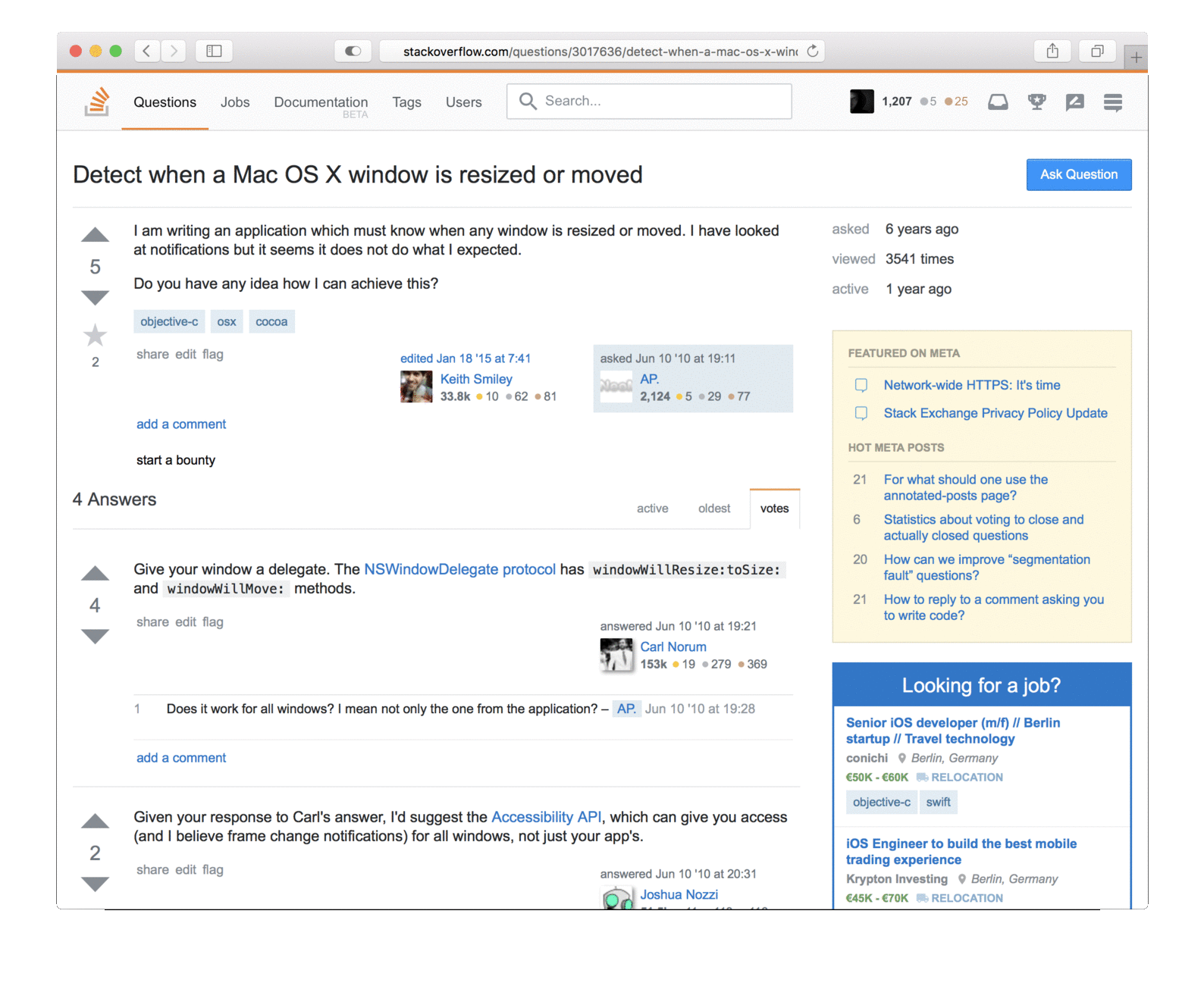Add a comment on Carl Norum's answer

coord(181,758)
